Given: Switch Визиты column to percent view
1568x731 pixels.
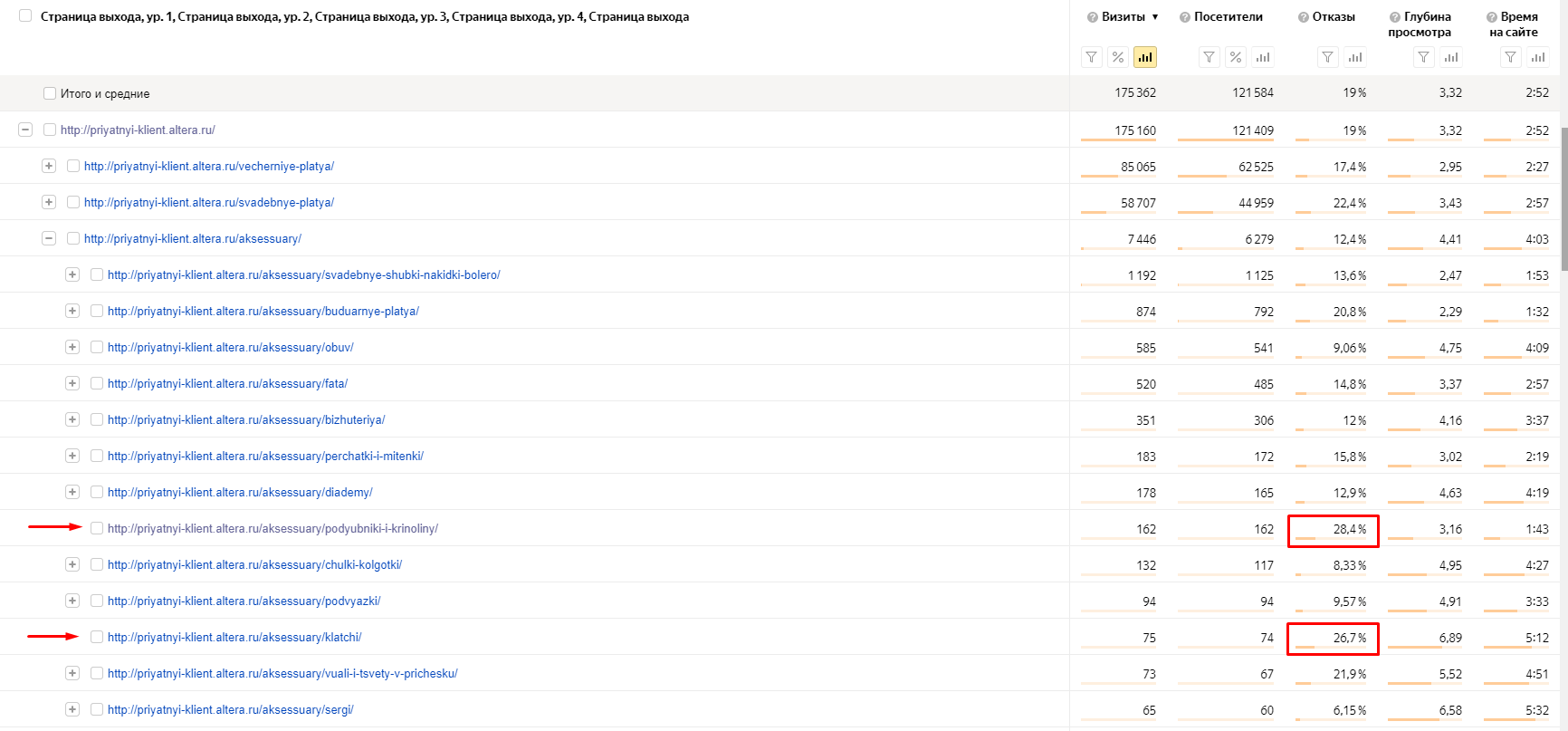Looking at the screenshot, I should pyautogui.click(x=1118, y=57).
